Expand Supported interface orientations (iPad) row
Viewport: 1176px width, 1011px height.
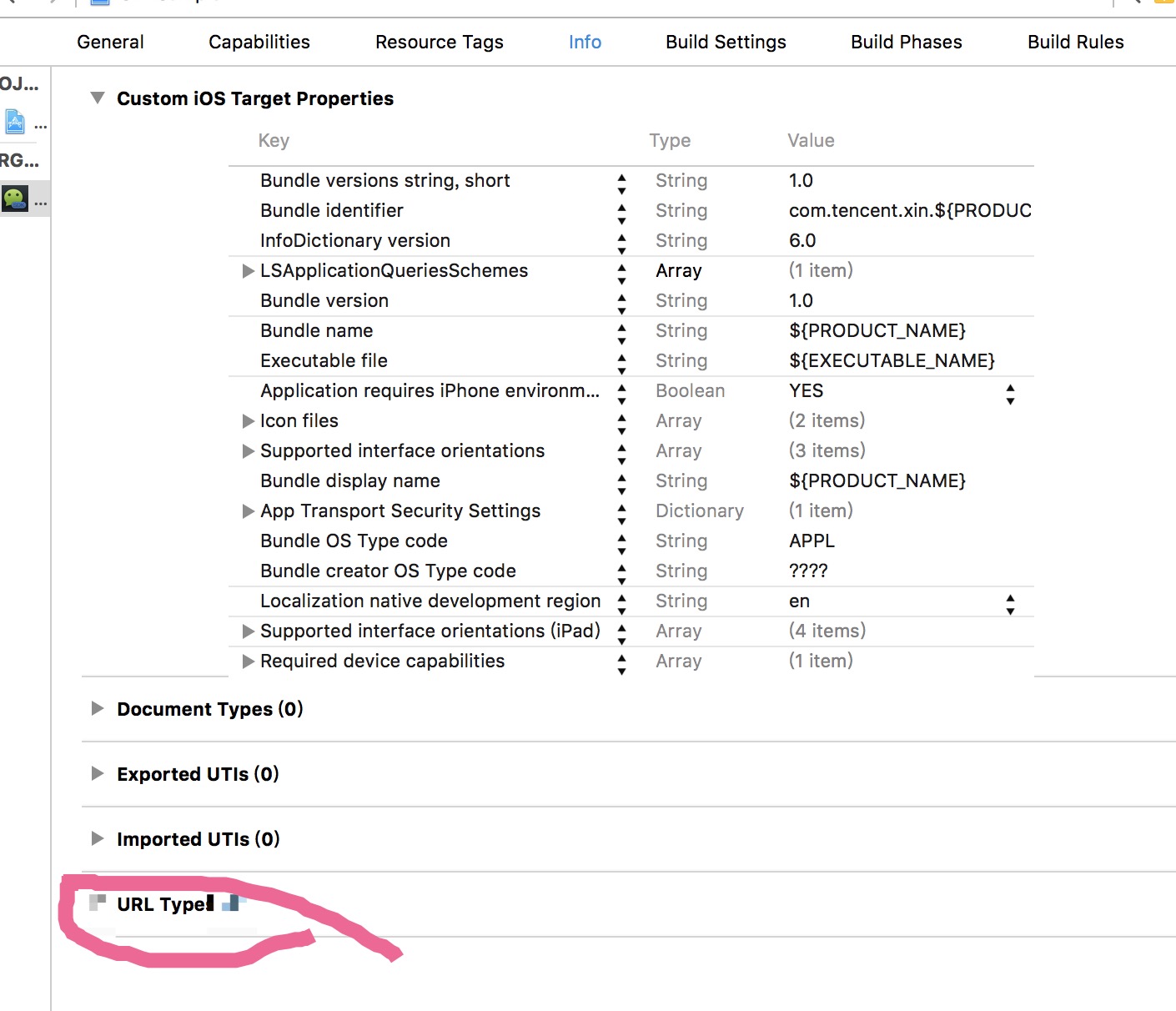click(248, 631)
